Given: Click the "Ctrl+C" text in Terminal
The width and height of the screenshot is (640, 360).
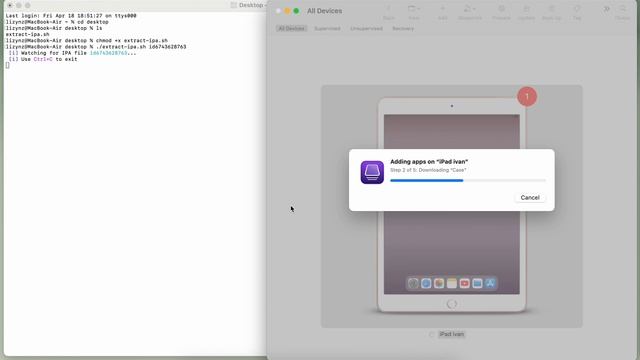Looking at the screenshot, I should [x=43, y=59].
